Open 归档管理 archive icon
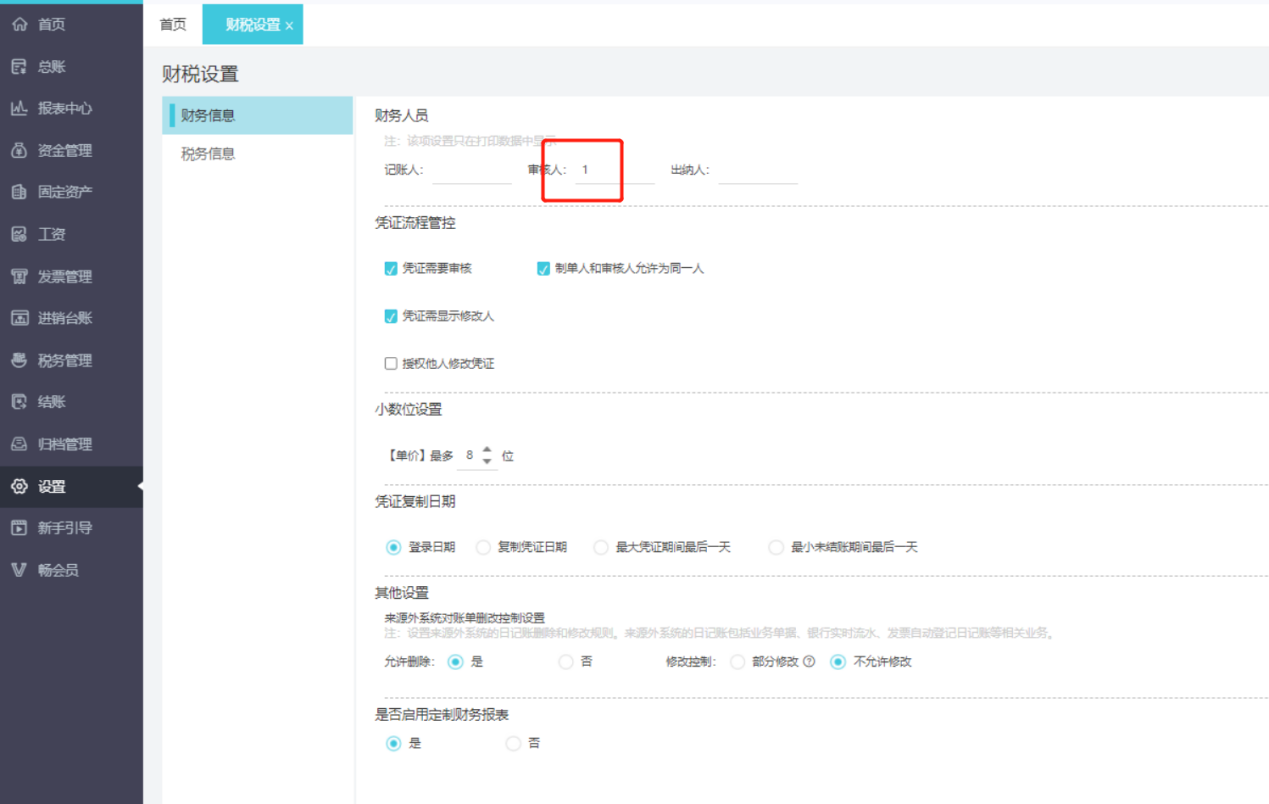The width and height of the screenshot is (1269, 804). pos(19,444)
